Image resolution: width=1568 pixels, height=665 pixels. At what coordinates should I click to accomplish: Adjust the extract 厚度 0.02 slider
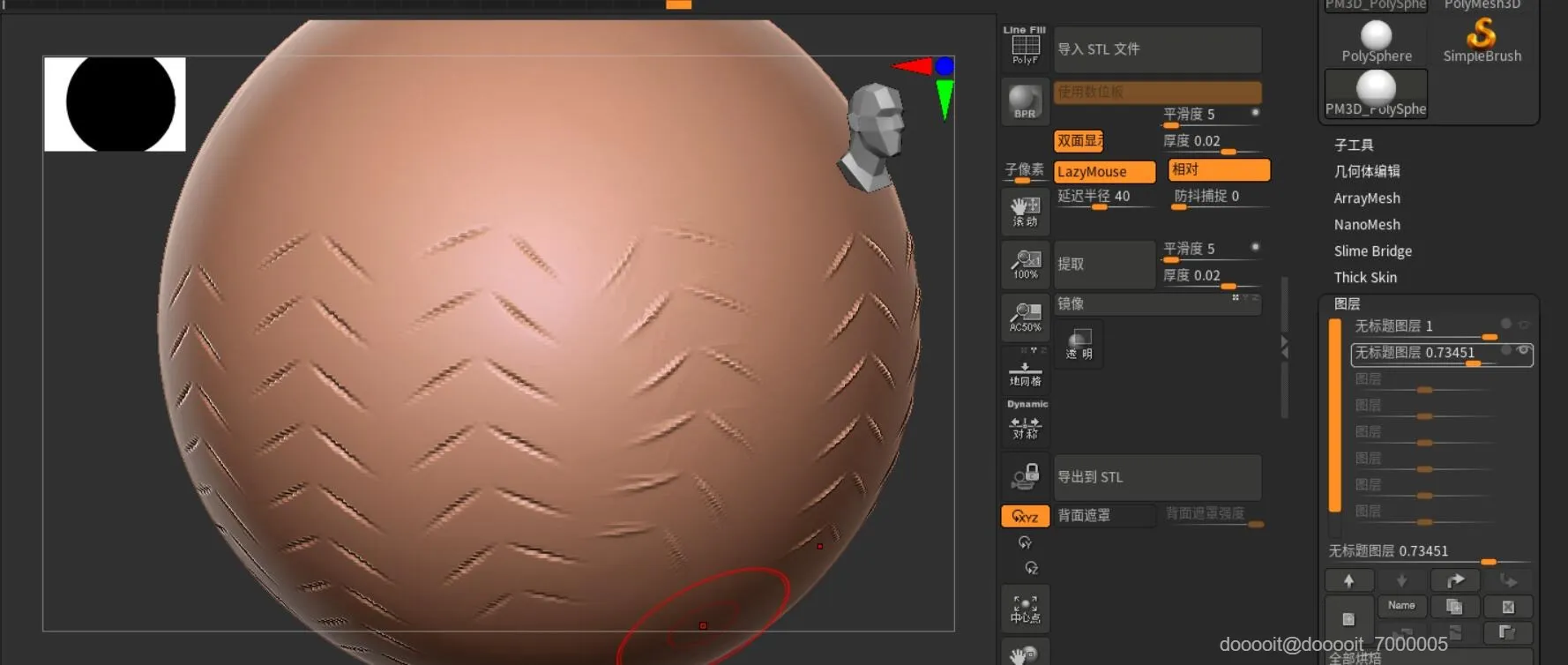(1211, 277)
